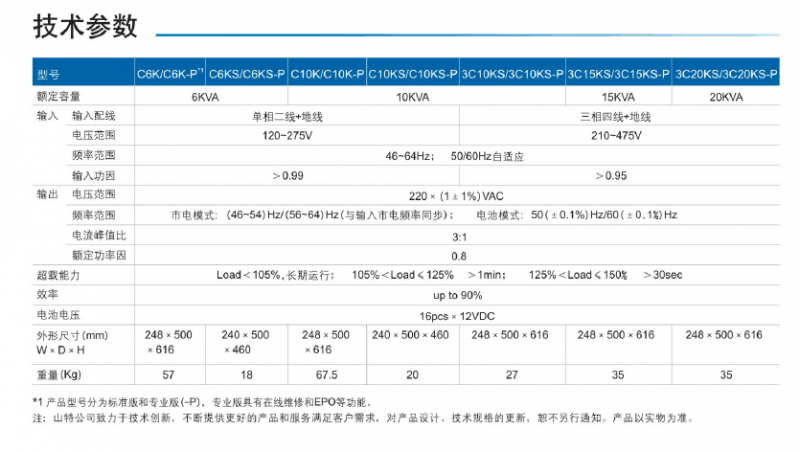Viewport: 800px width, 452px height.
Task: Click the C10KS/C10KS-P model header
Action: [413, 75]
